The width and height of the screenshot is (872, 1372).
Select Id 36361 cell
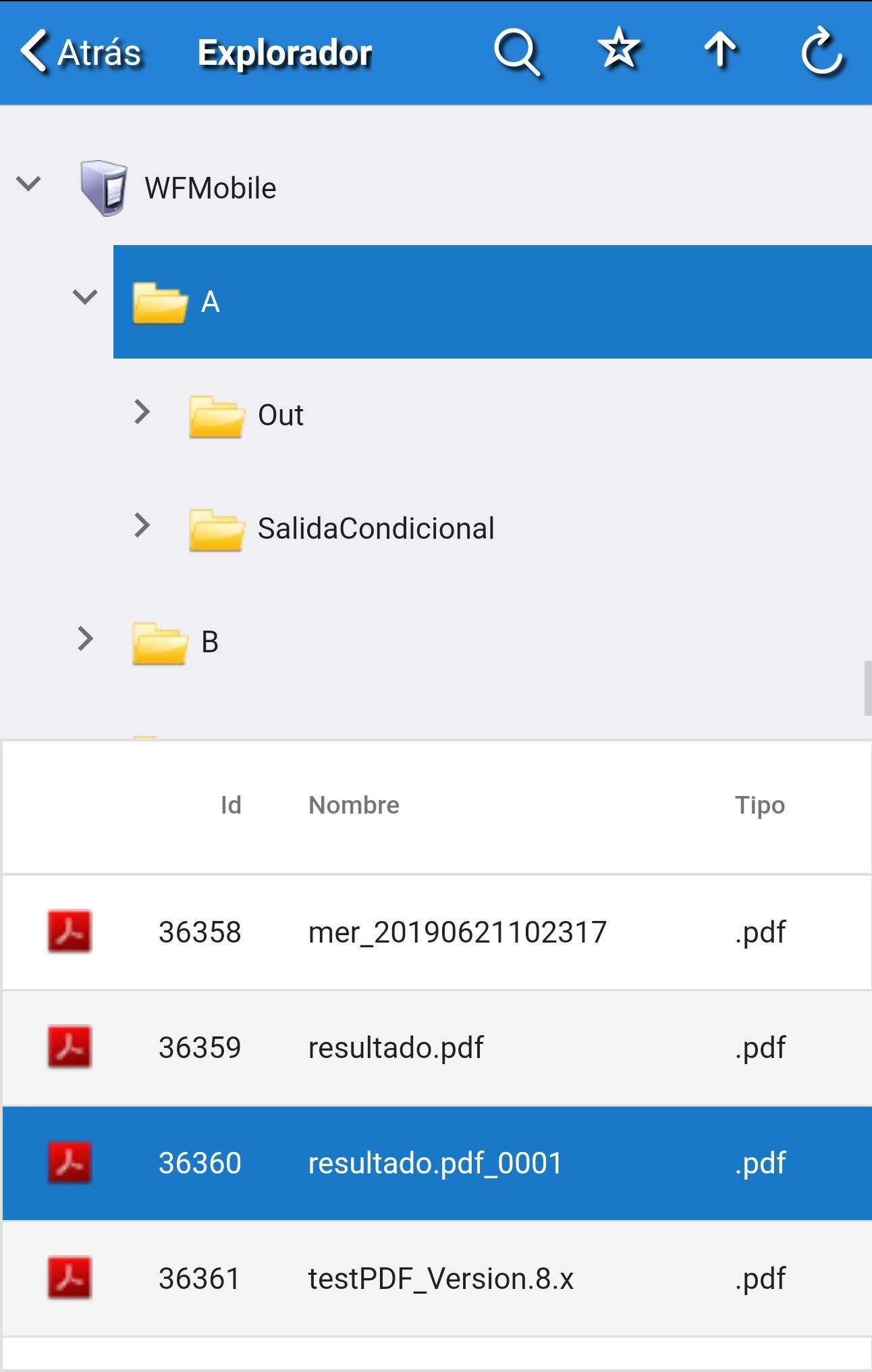click(x=200, y=1279)
